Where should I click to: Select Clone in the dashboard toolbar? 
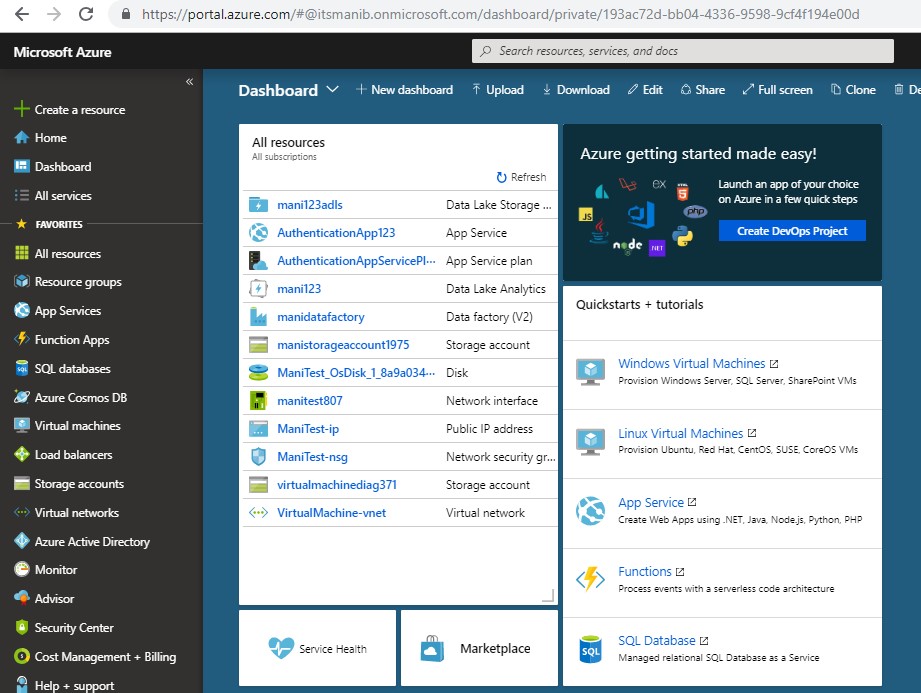click(853, 89)
